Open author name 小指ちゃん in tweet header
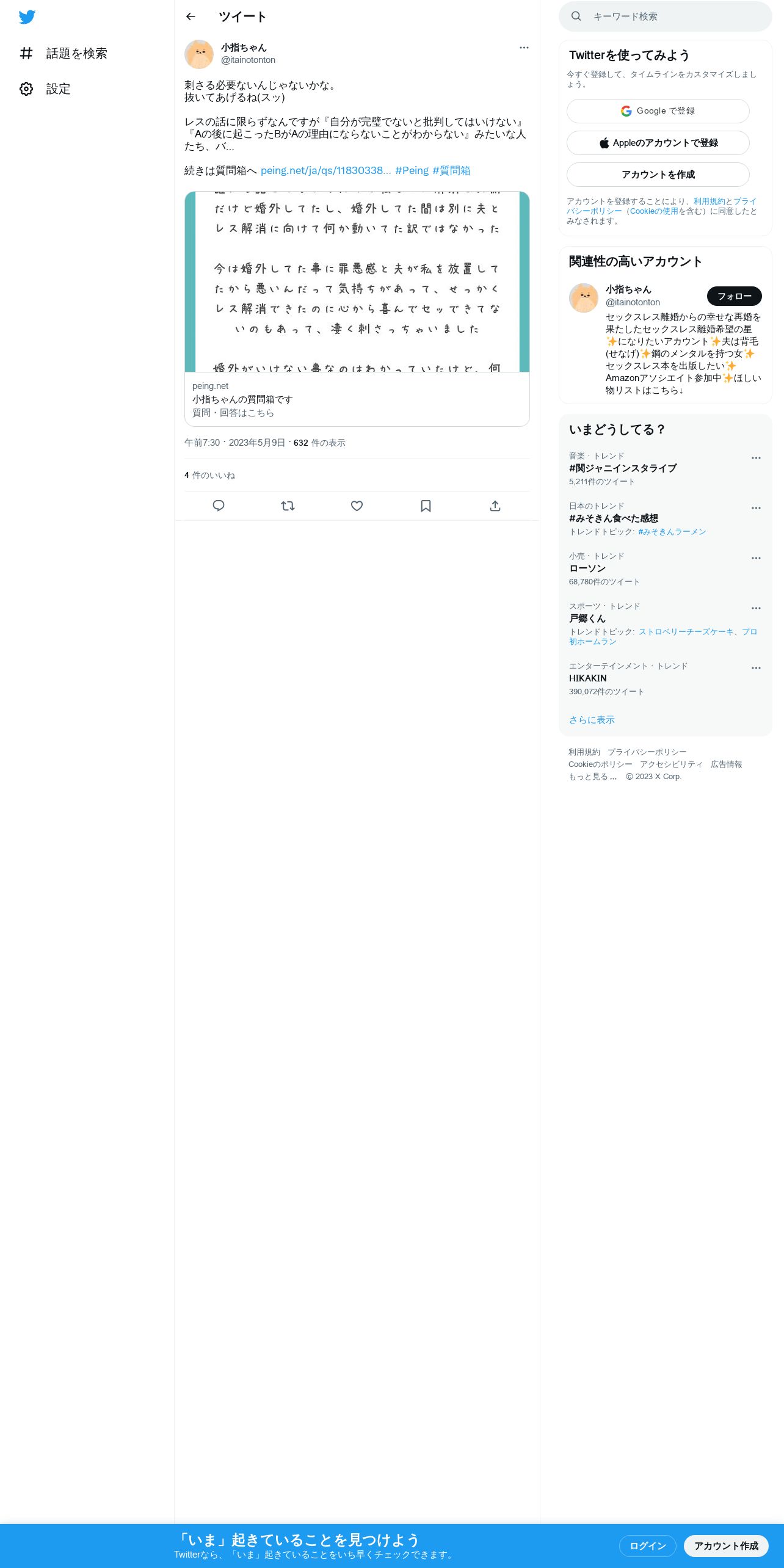The width and height of the screenshot is (784, 1568). pos(244,48)
